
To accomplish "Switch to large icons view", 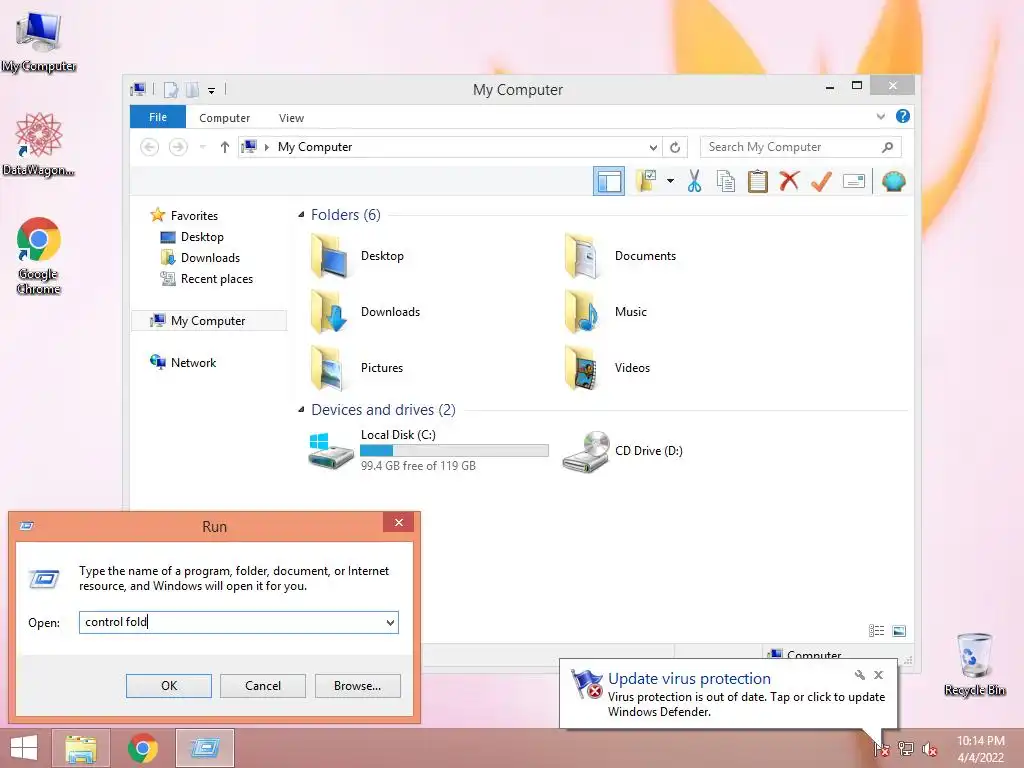I will (x=899, y=630).
